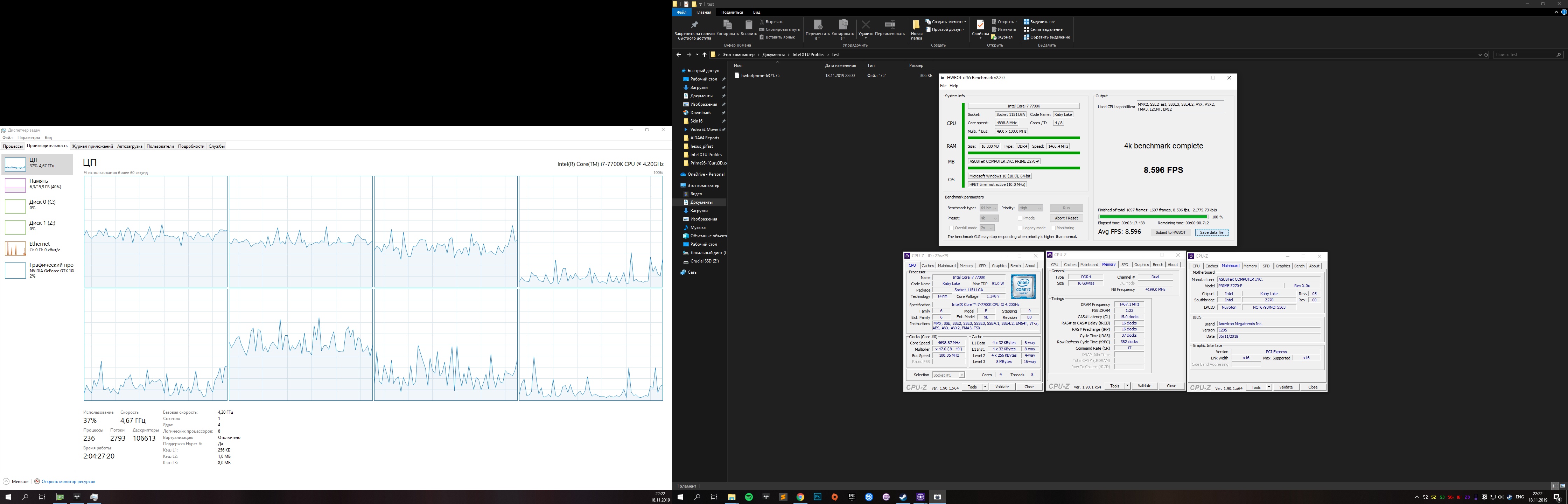Click 'Submit to HWBOT' button
1568x504 pixels.
coord(1170,232)
